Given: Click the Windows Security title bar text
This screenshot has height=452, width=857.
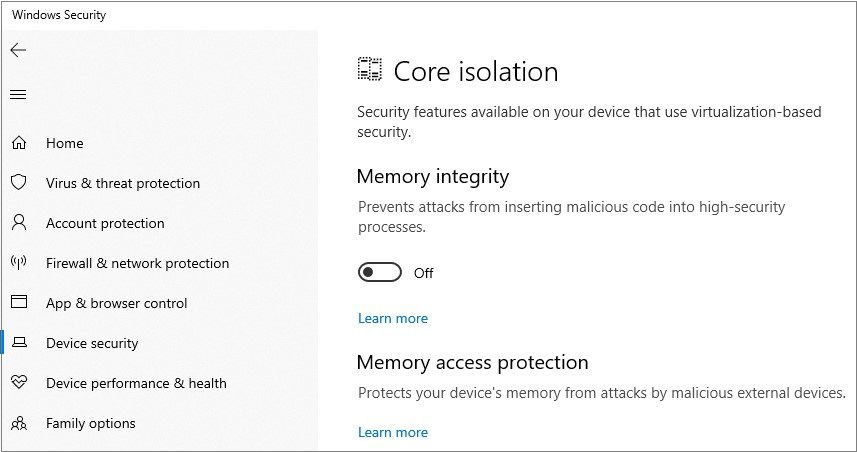Looking at the screenshot, I should point(59,15).
